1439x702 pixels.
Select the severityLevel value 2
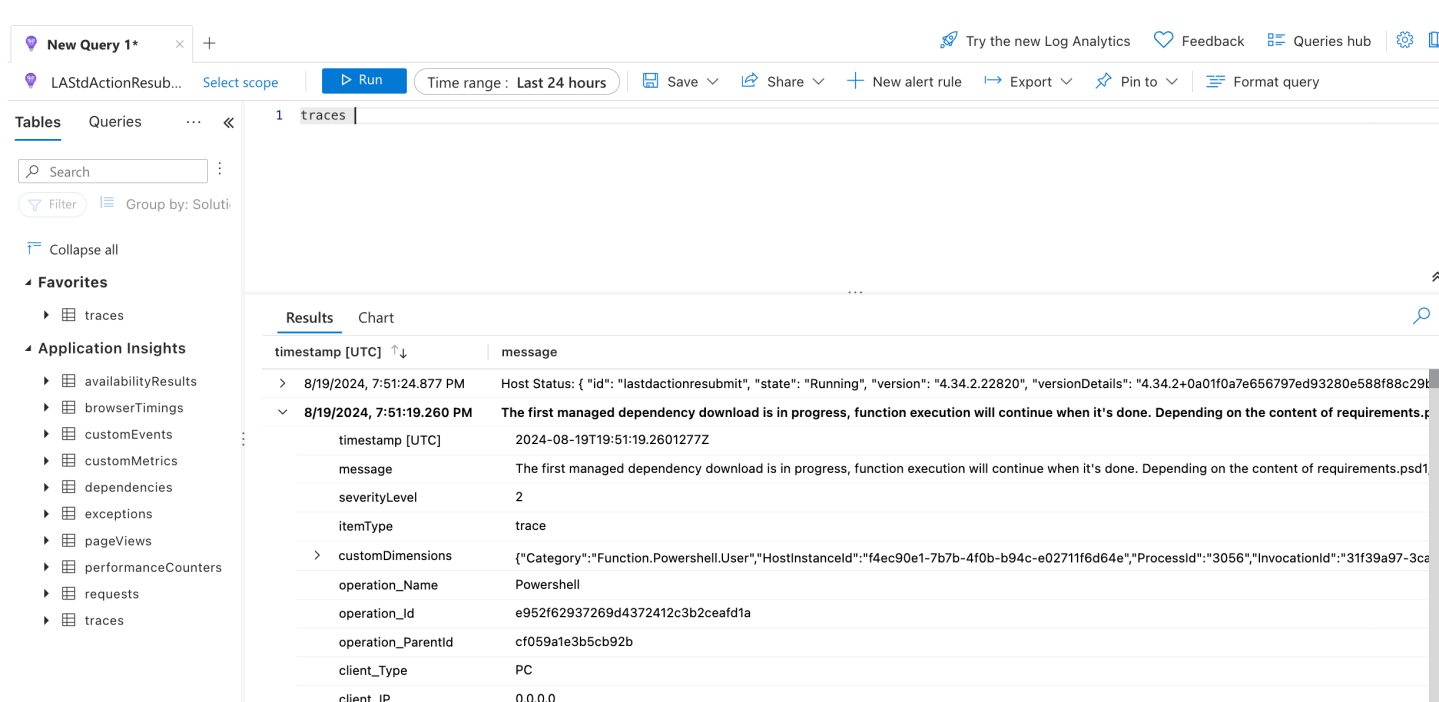pyautogui.click(x=519, y=497)
